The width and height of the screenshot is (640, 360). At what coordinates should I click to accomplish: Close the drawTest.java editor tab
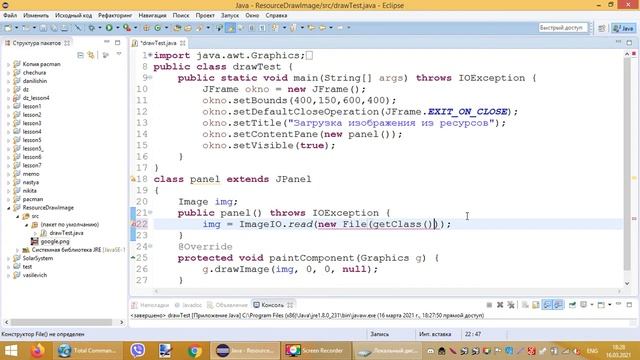click(x=182, y=43)
